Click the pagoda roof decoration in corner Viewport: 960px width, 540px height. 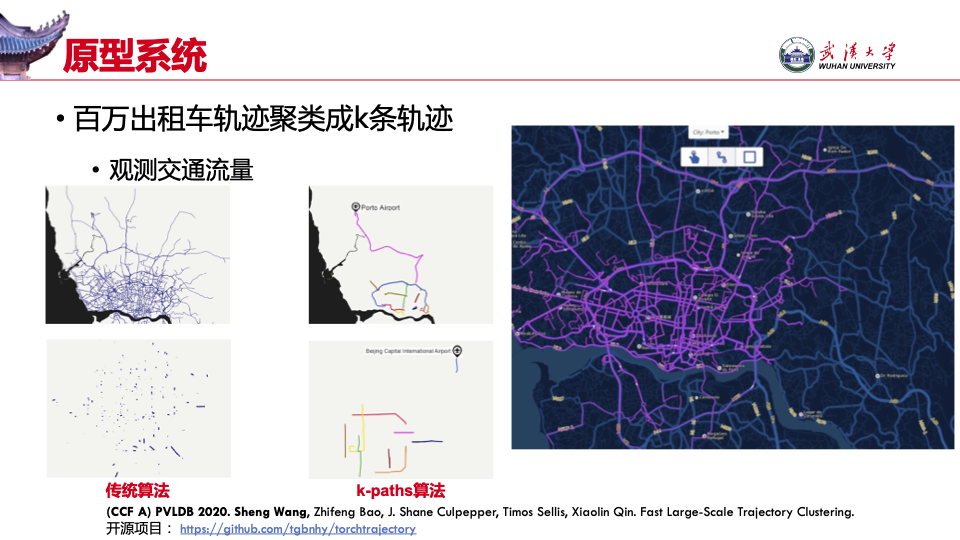point(30,35)
